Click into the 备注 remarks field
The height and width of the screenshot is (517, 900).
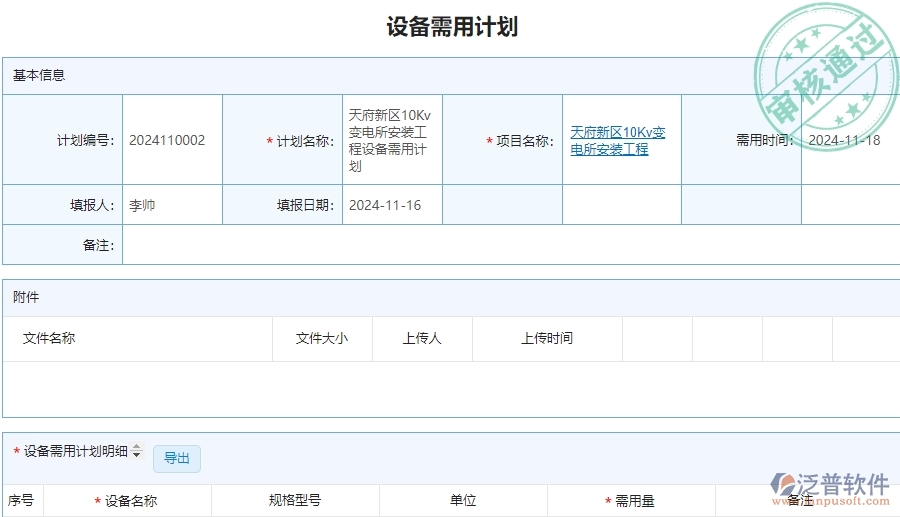click(x=511, y=245)
